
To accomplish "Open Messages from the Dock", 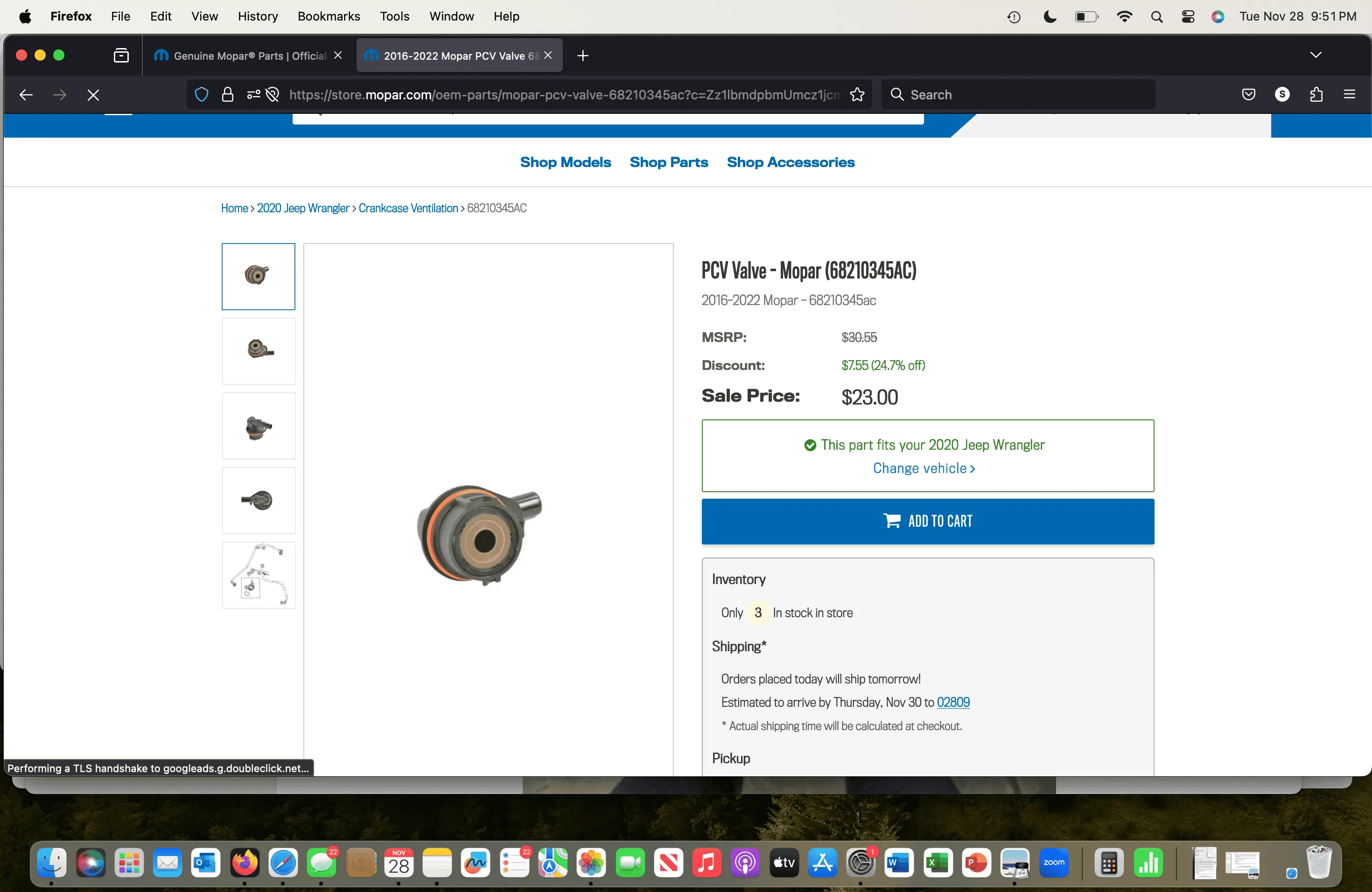I will (322, 863).
